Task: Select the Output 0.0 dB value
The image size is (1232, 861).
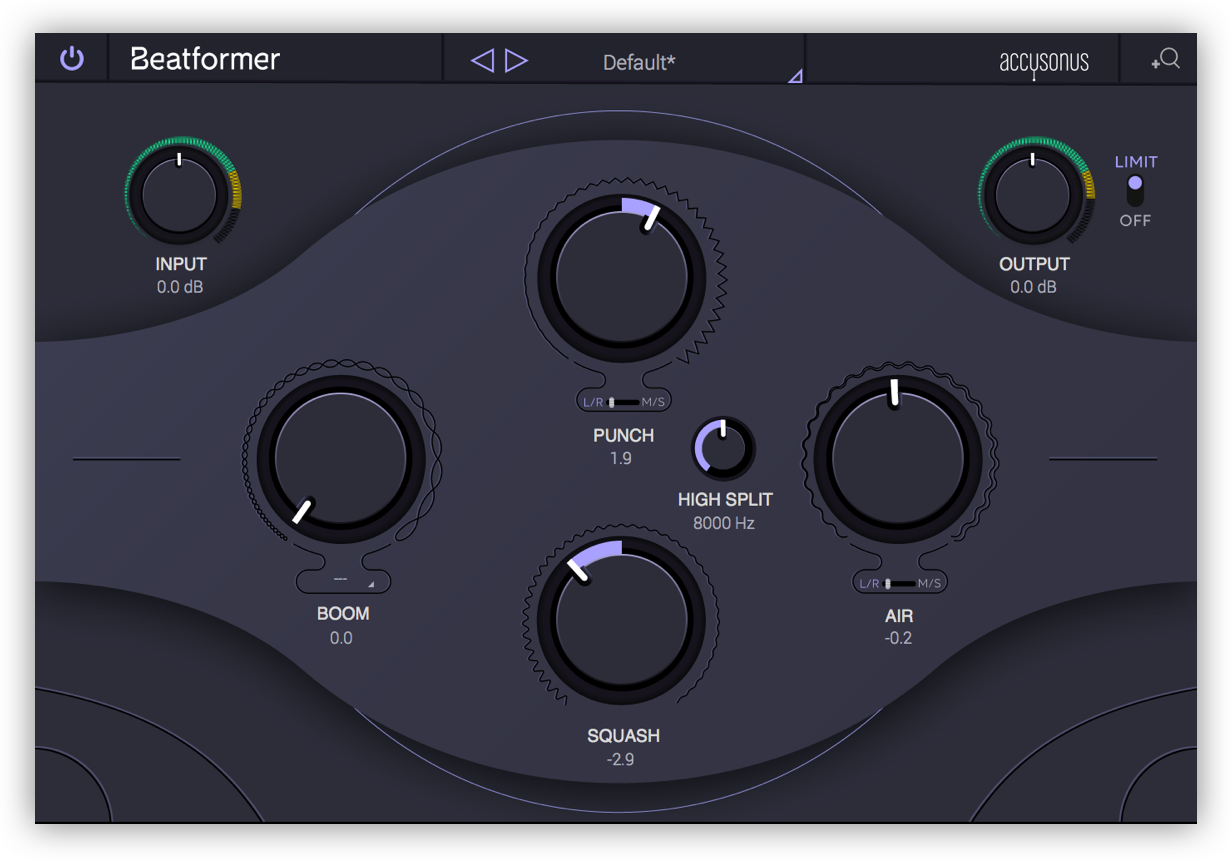Action: coord(1034,287)
